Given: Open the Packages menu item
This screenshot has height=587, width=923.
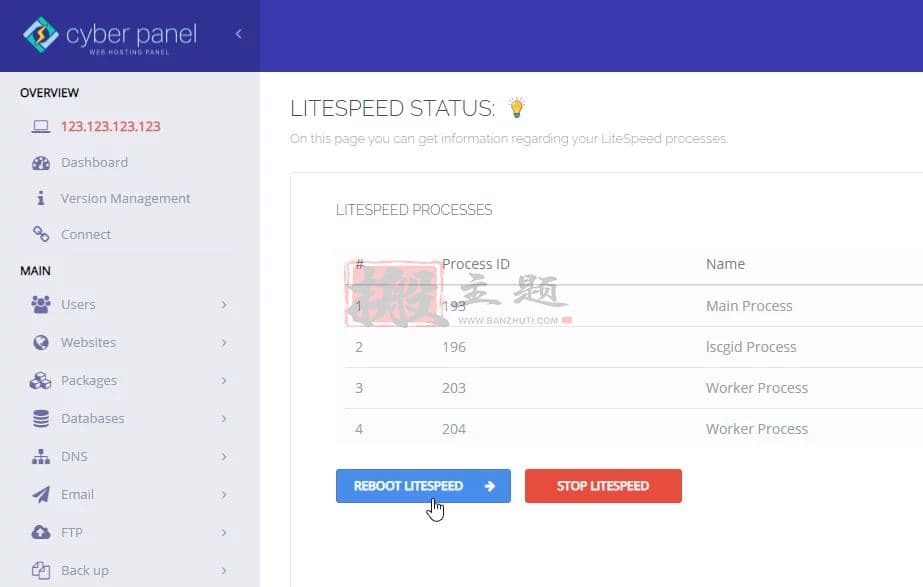Looking at the screenshot, I should [x=130, y=381].
